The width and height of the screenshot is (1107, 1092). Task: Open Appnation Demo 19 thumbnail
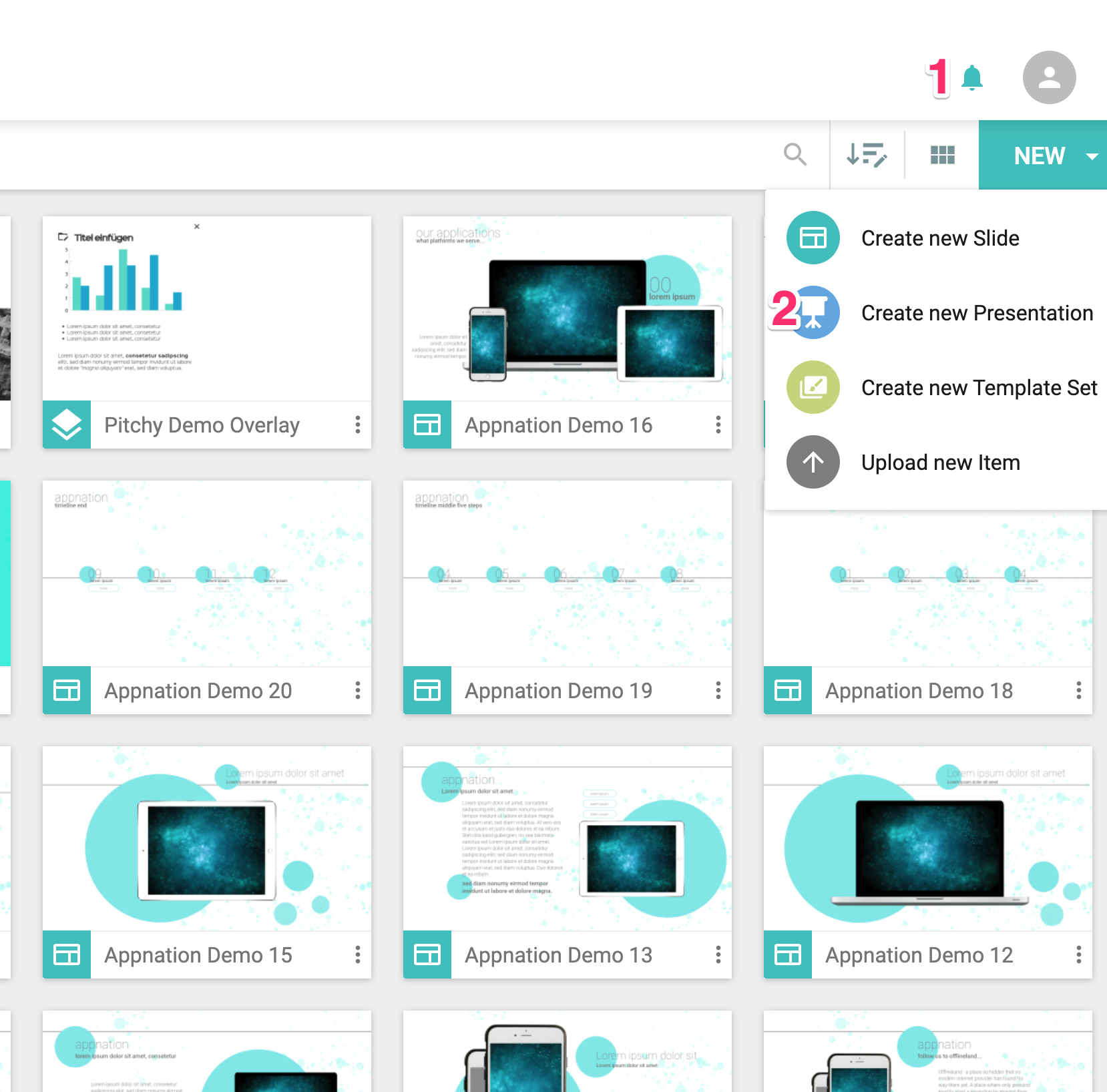tap(568, 573)
